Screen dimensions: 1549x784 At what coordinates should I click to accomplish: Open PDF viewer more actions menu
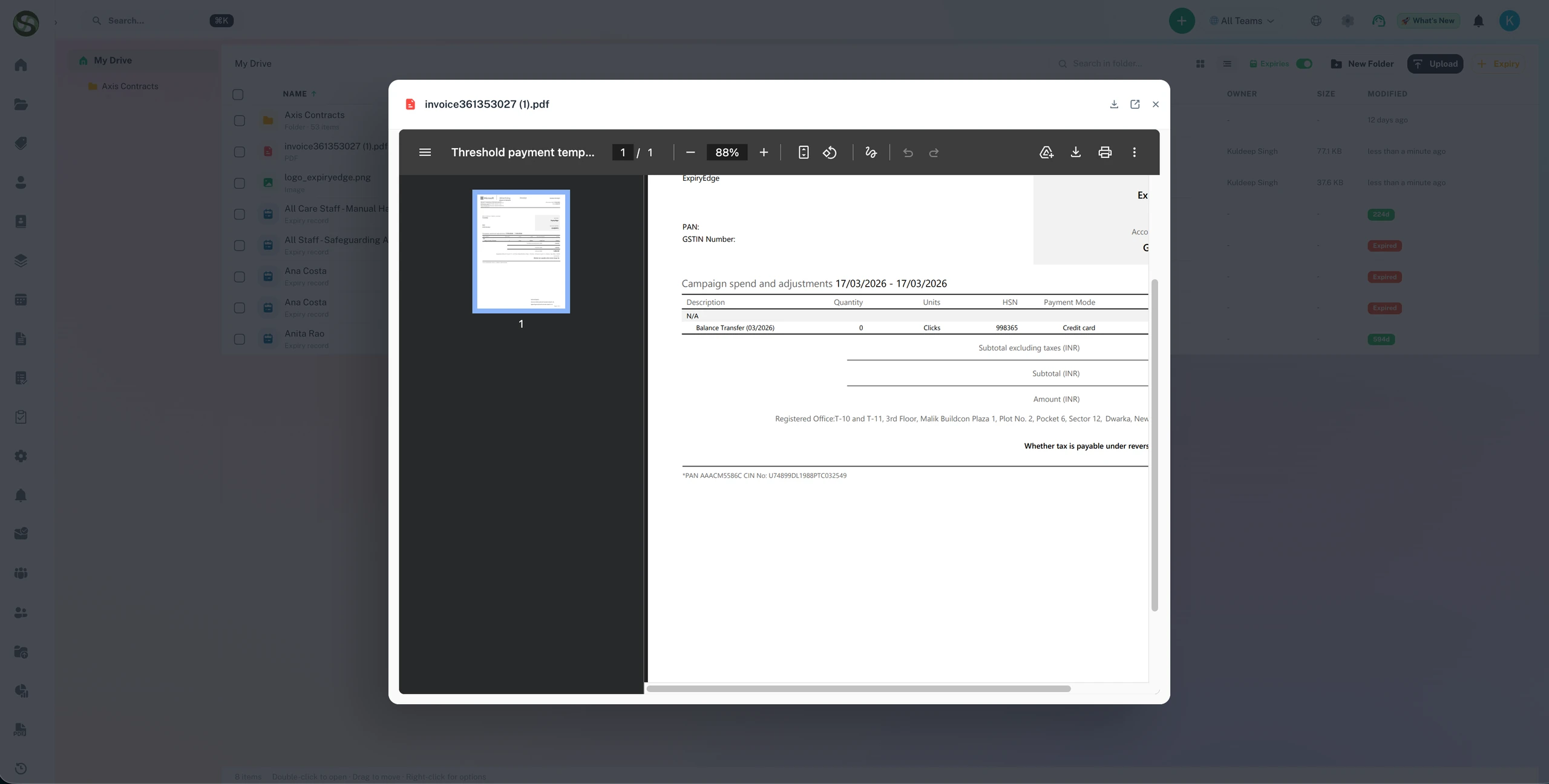(1135, 152)
